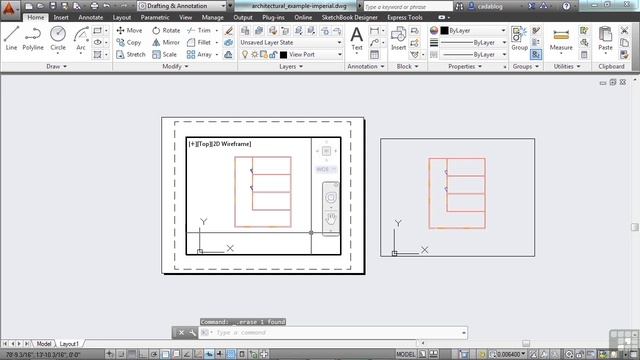The image size is (640, 360).
Task: Switch to the Annotate ribbon tab
Action: click(x=91, y=17)
